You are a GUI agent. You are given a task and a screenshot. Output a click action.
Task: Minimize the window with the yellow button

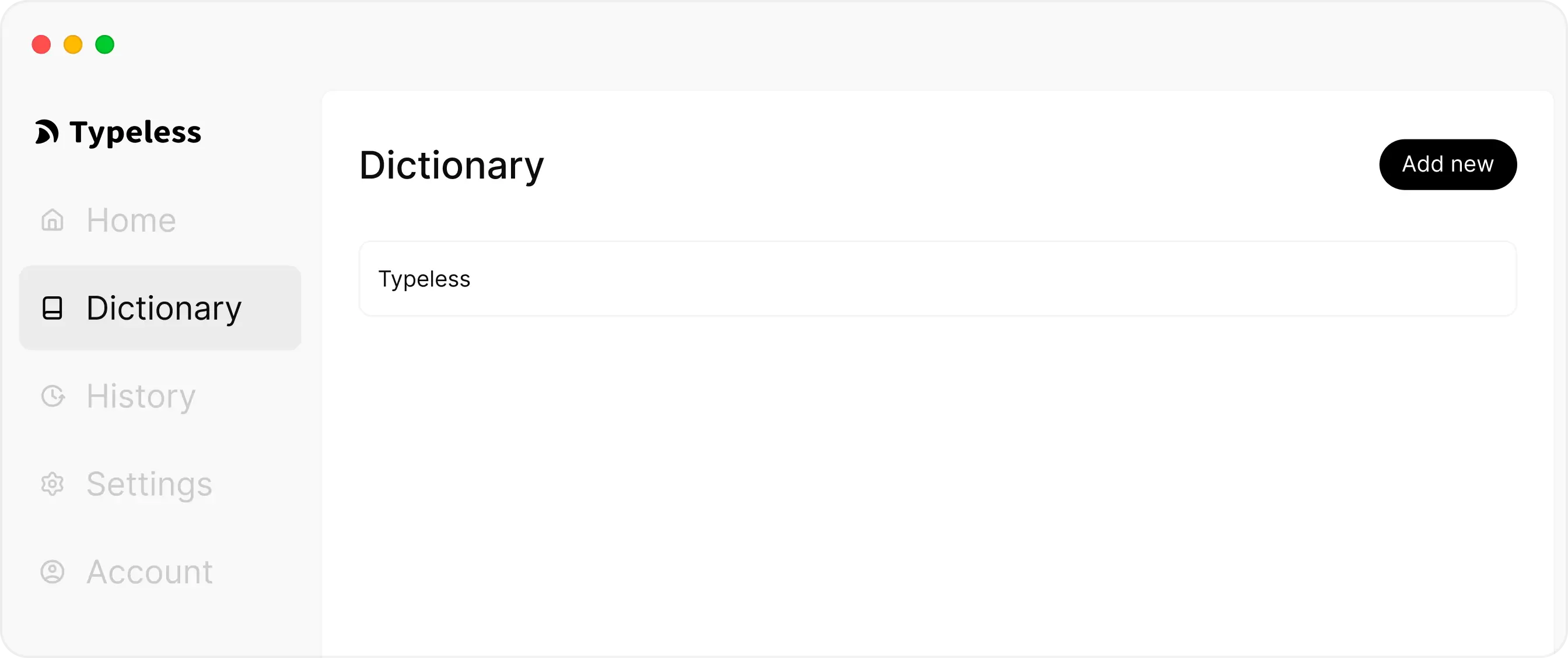tap(73, 44)
